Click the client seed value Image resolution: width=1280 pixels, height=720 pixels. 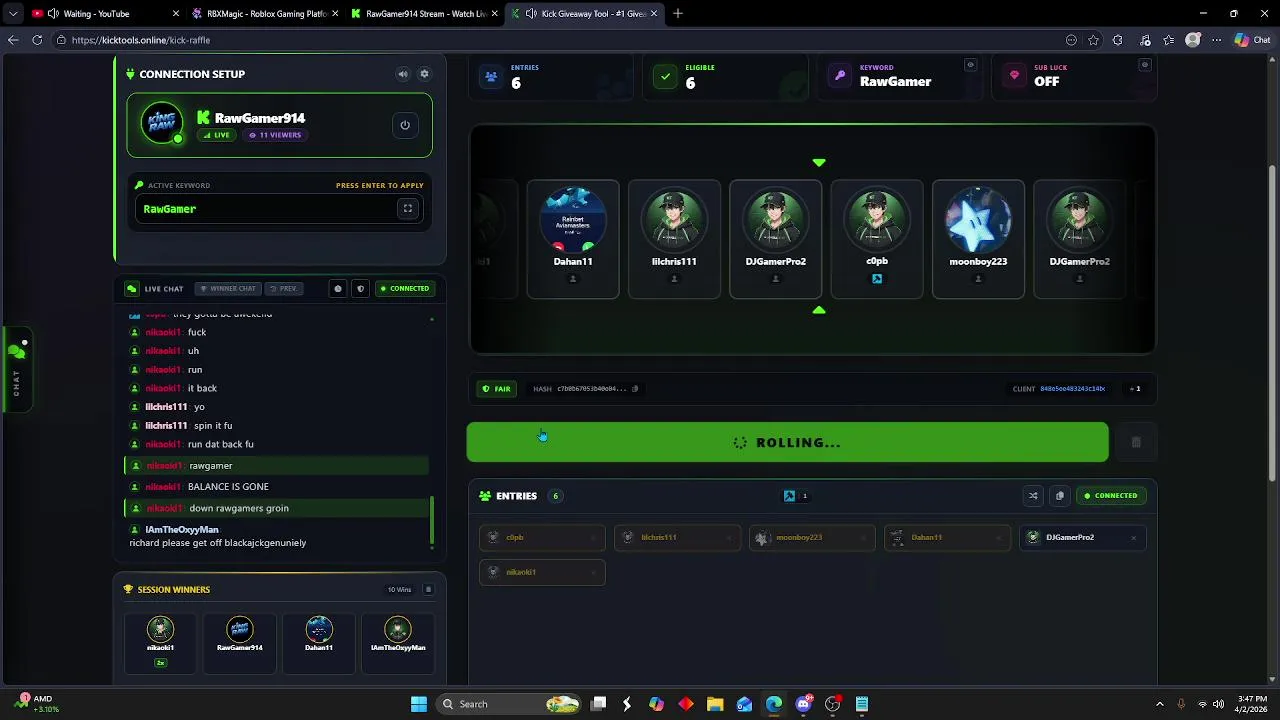(x=1072, y=389)
